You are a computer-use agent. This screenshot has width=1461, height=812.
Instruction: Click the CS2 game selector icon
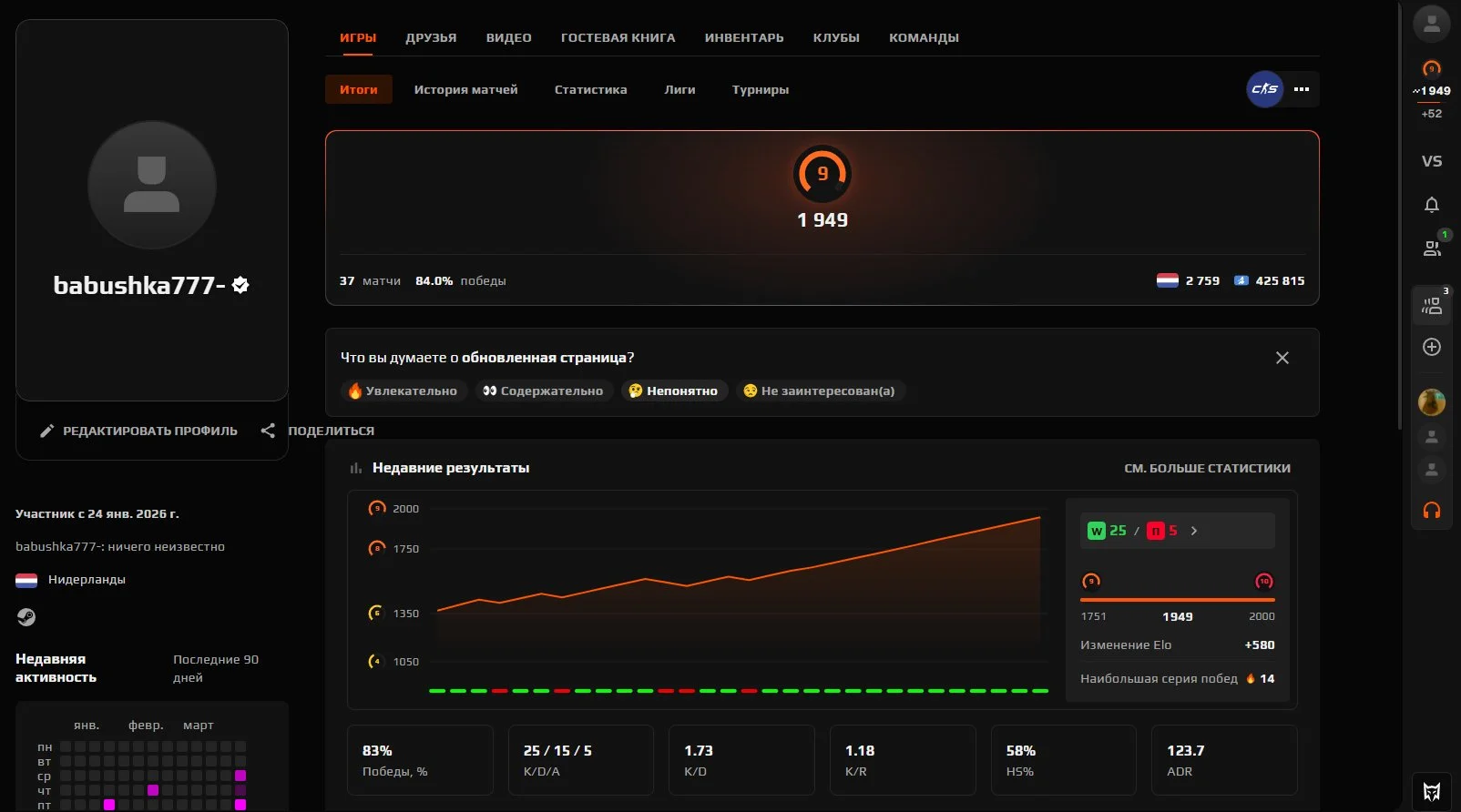pyautogui.click(x=1264, y=89)
